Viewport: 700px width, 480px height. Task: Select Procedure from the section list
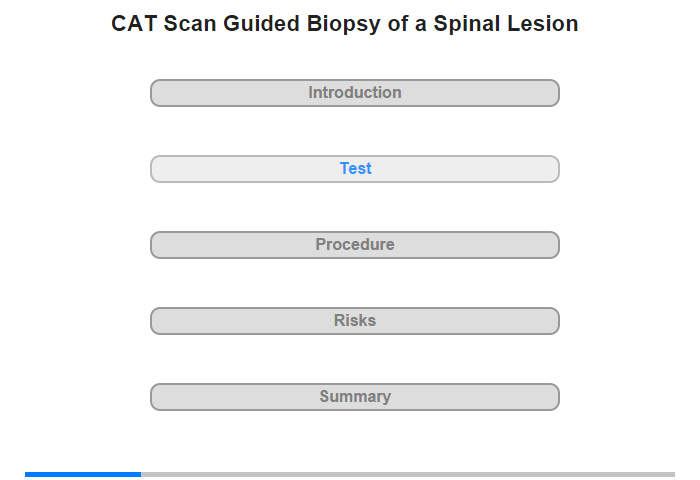[354, 245]
